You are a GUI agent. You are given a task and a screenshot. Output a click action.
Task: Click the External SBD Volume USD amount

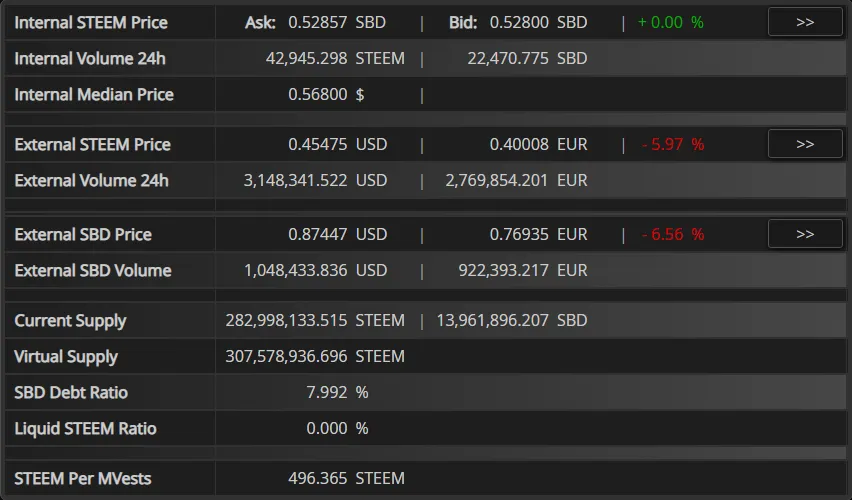(296, 270)
